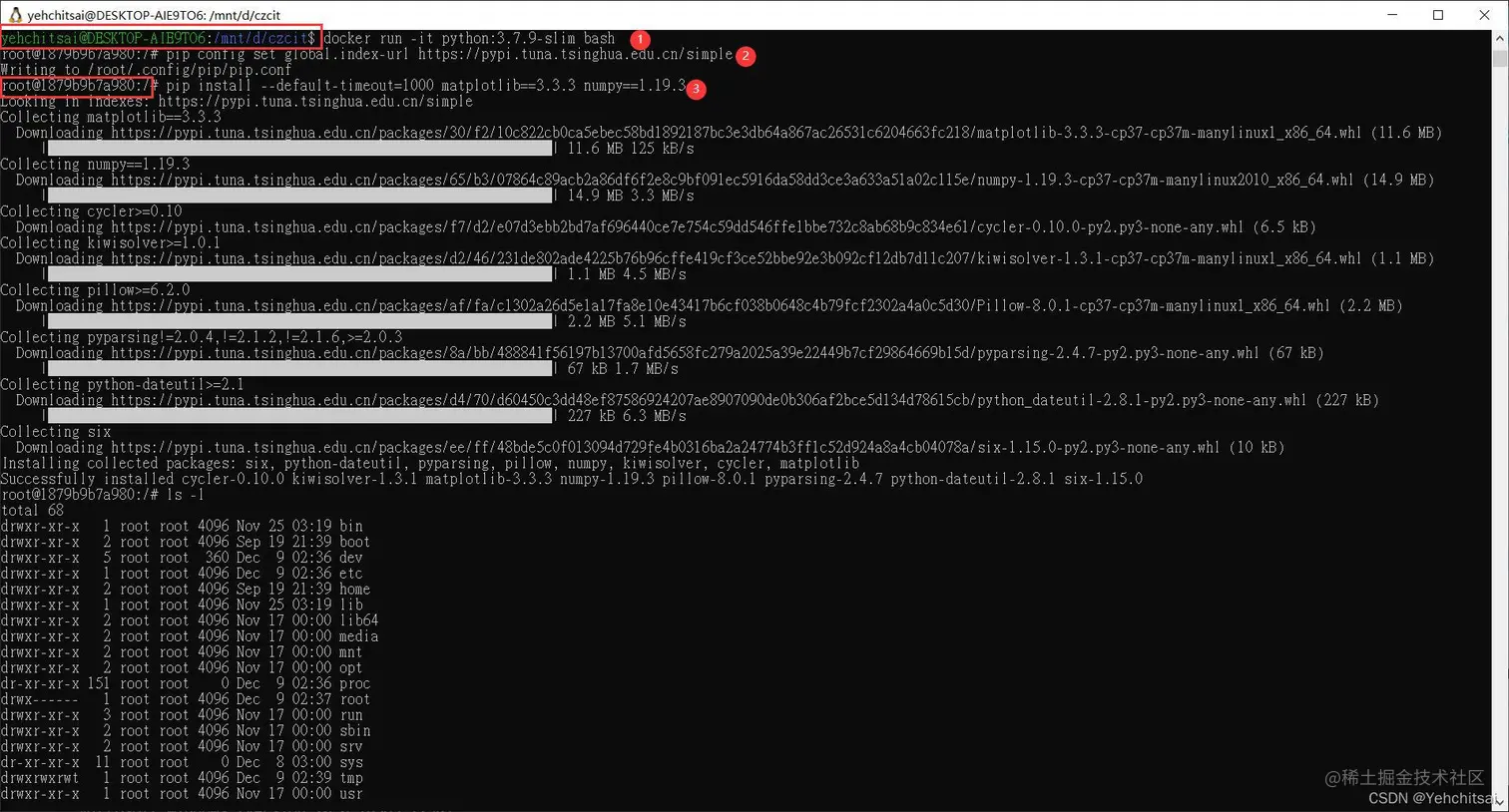Click the 'media' directory listing row

[x=190, y=636]
